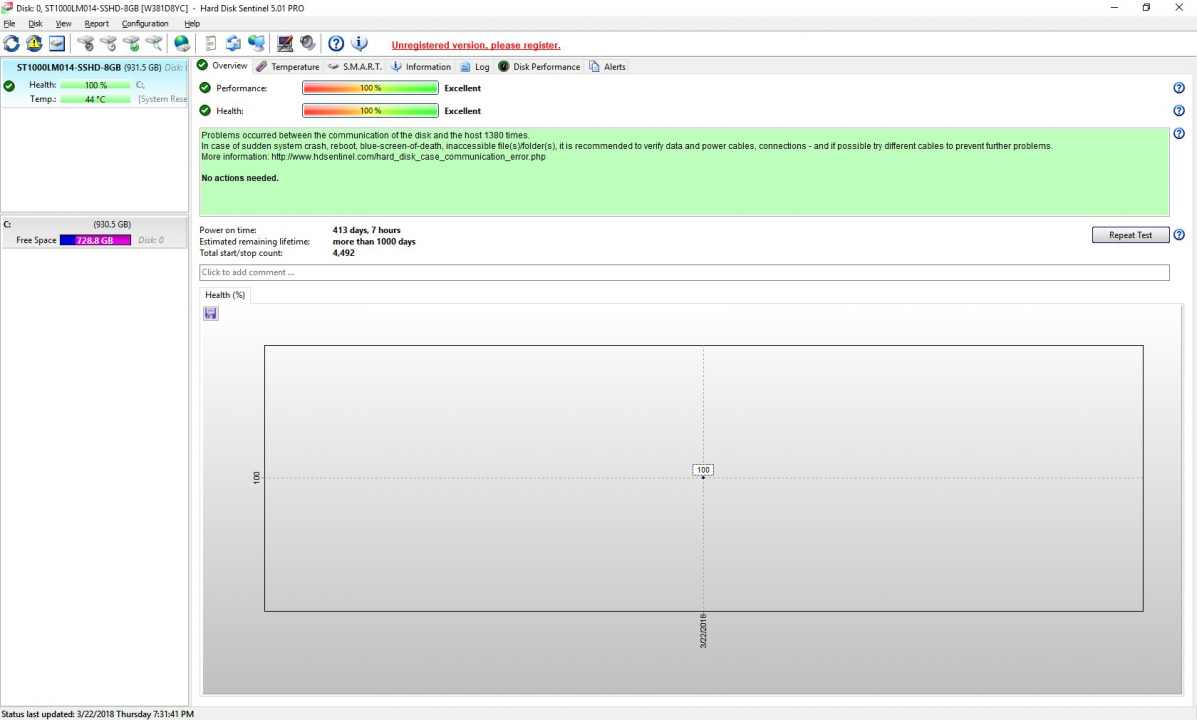Select the ST1000LM014-SSHD-8GB disk entry
This screenshot has width=1197, height=720.
[95, 83]
